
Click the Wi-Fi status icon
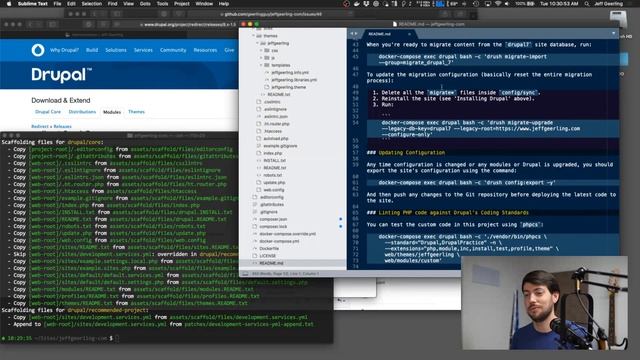point(498,4)
